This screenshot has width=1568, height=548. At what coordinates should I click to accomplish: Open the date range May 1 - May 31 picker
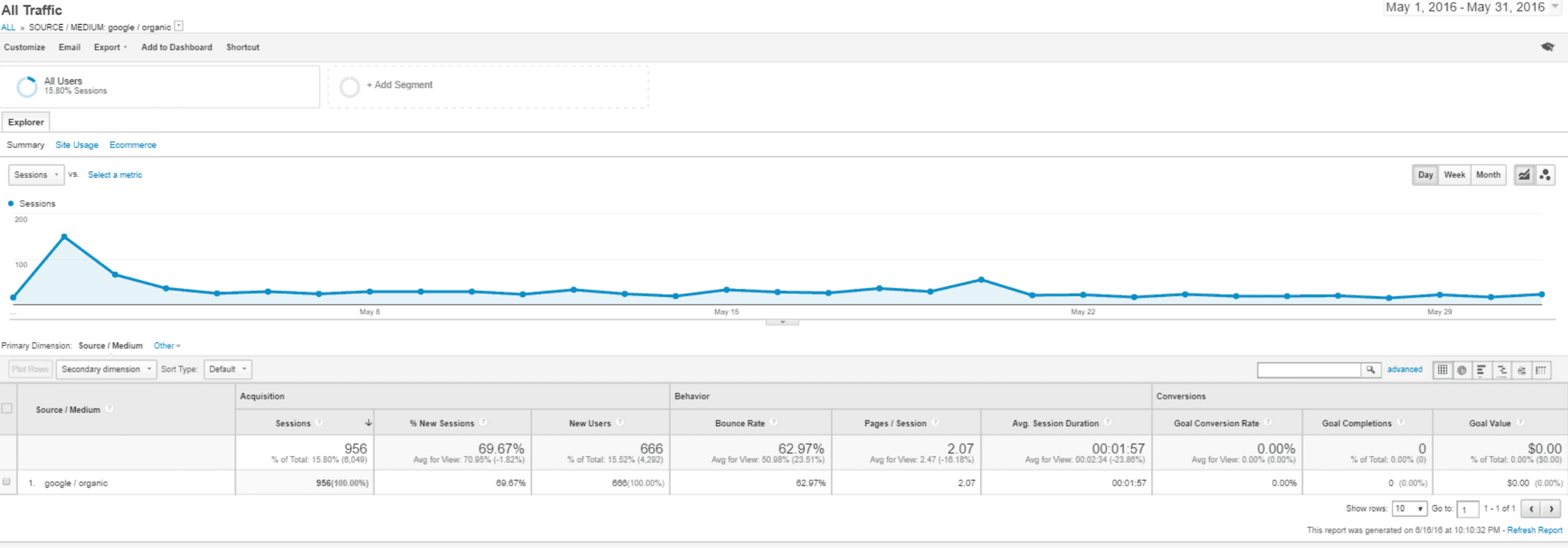pos(1472,7)
